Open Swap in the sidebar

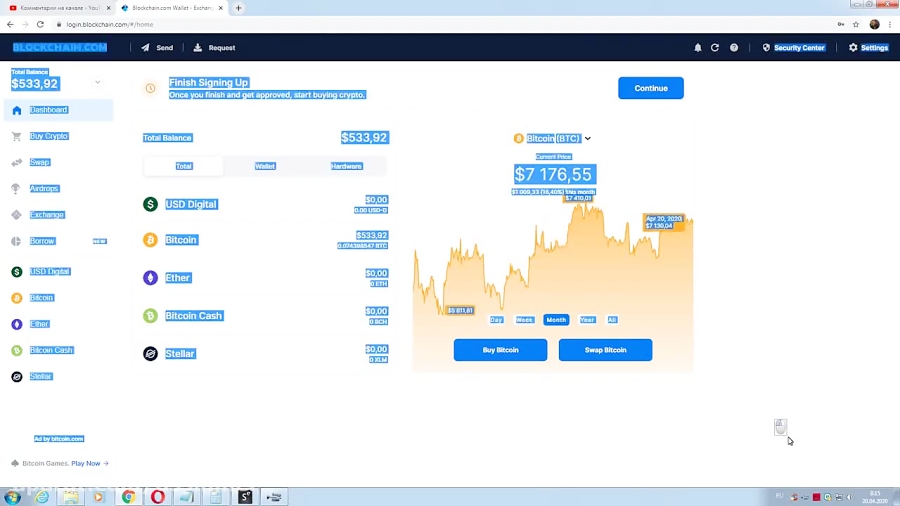click(x=40, y=162)
